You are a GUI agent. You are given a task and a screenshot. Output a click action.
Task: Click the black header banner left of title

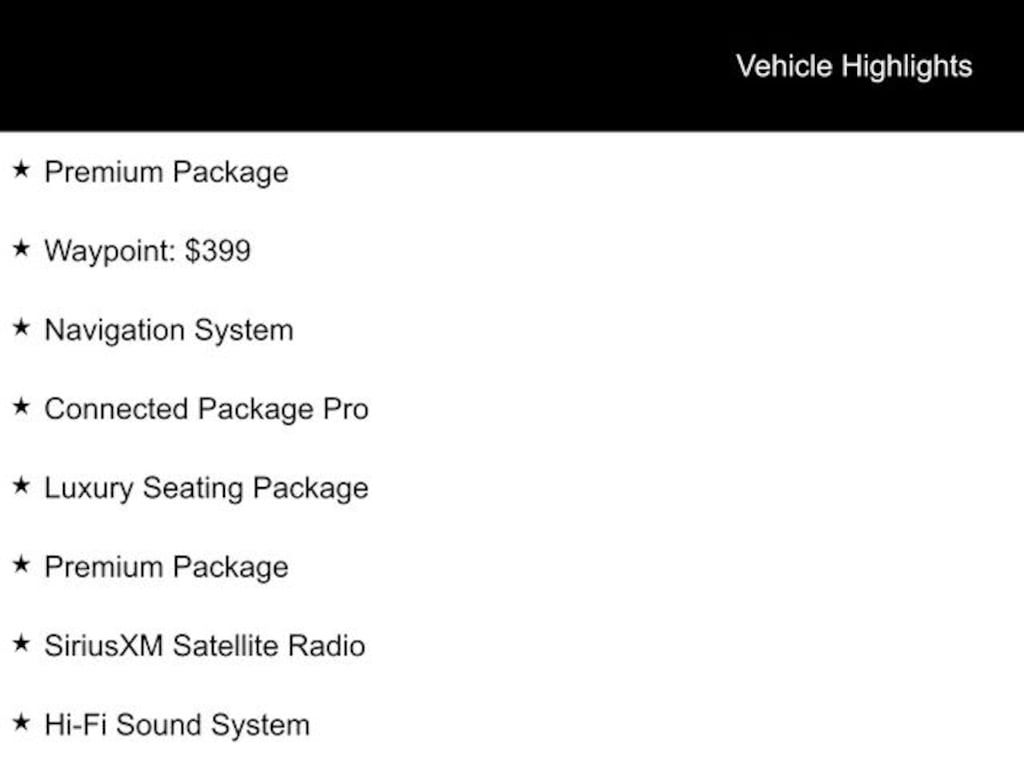[x=366, y=65]
